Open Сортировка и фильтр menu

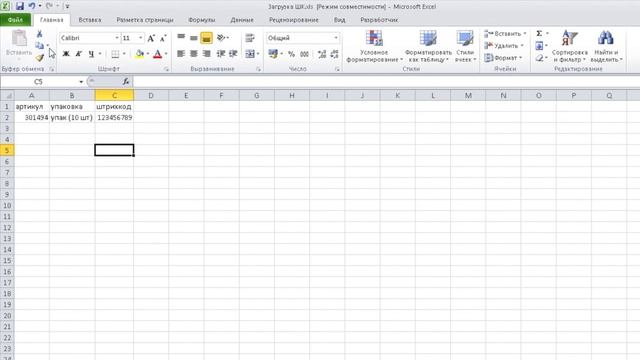(x=570, y=46)
